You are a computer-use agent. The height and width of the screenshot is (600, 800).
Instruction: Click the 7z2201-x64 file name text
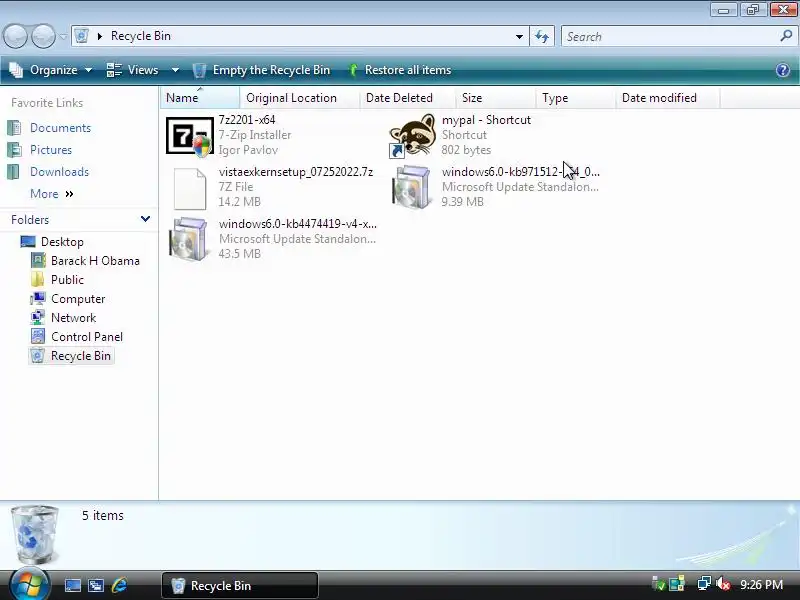coord(247,120)
